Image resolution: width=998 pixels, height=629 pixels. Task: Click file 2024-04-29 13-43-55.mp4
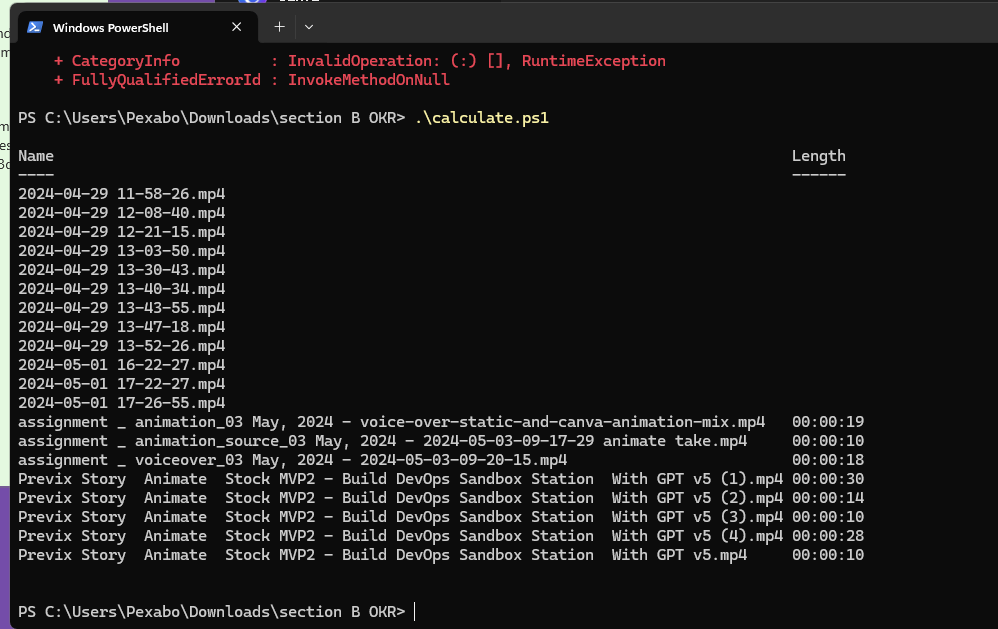point(122,308)
